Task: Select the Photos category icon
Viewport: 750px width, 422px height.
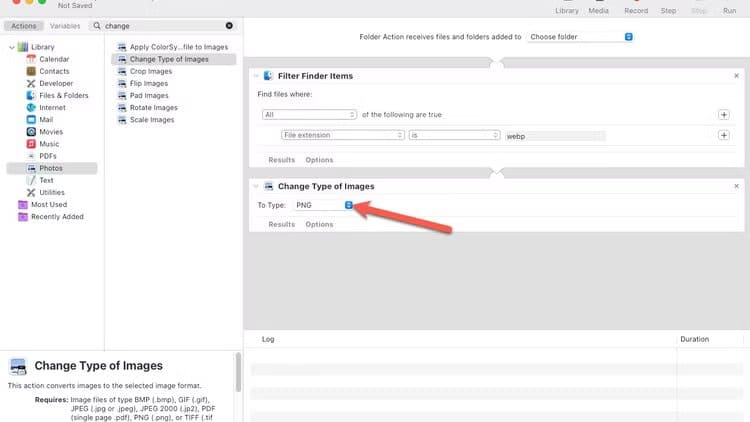Action: [31, 168]
